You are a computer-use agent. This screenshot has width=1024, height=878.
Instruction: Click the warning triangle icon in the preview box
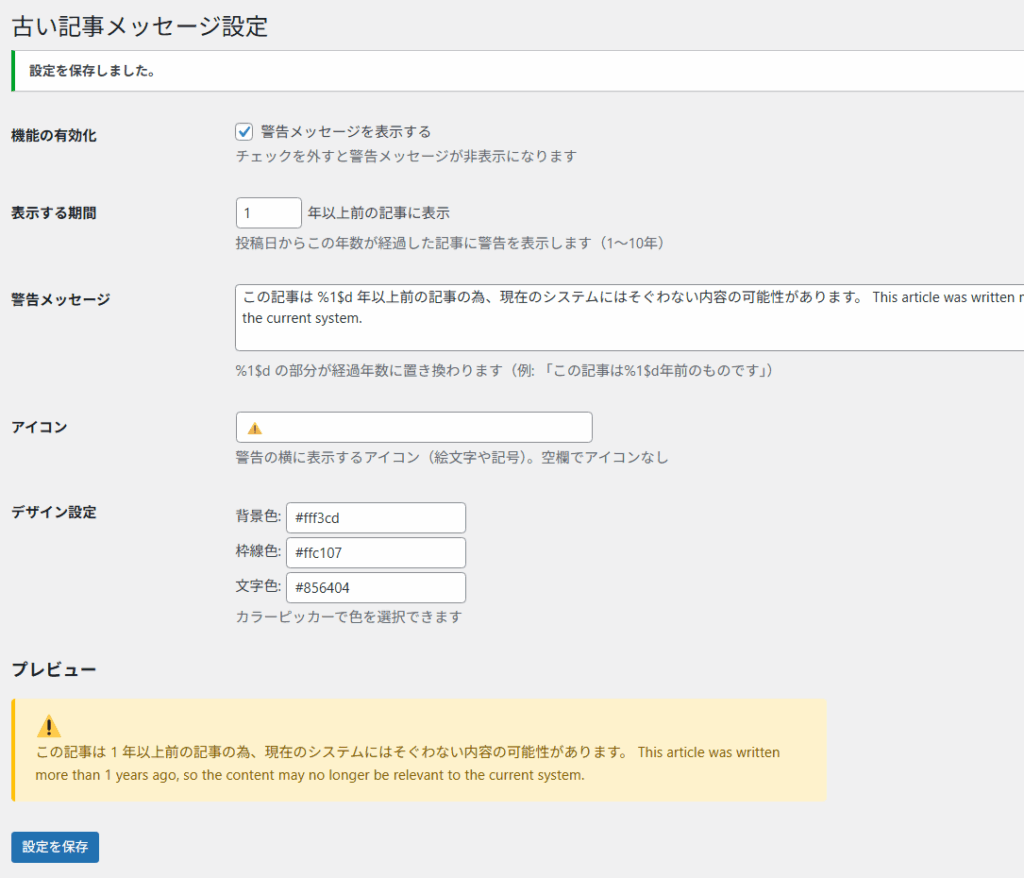[x=49, y=726]
